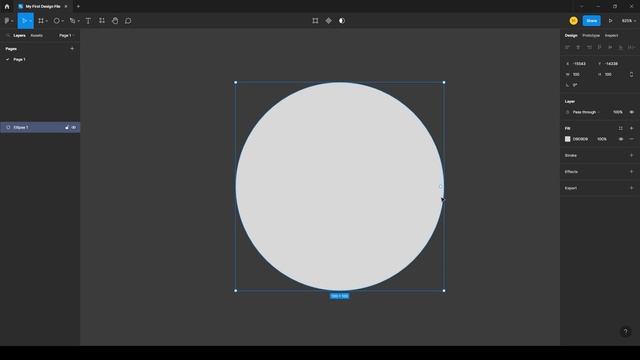Open the Figma main menu
The height and width of the screenshot is (360, 640).
coord(8,21)
